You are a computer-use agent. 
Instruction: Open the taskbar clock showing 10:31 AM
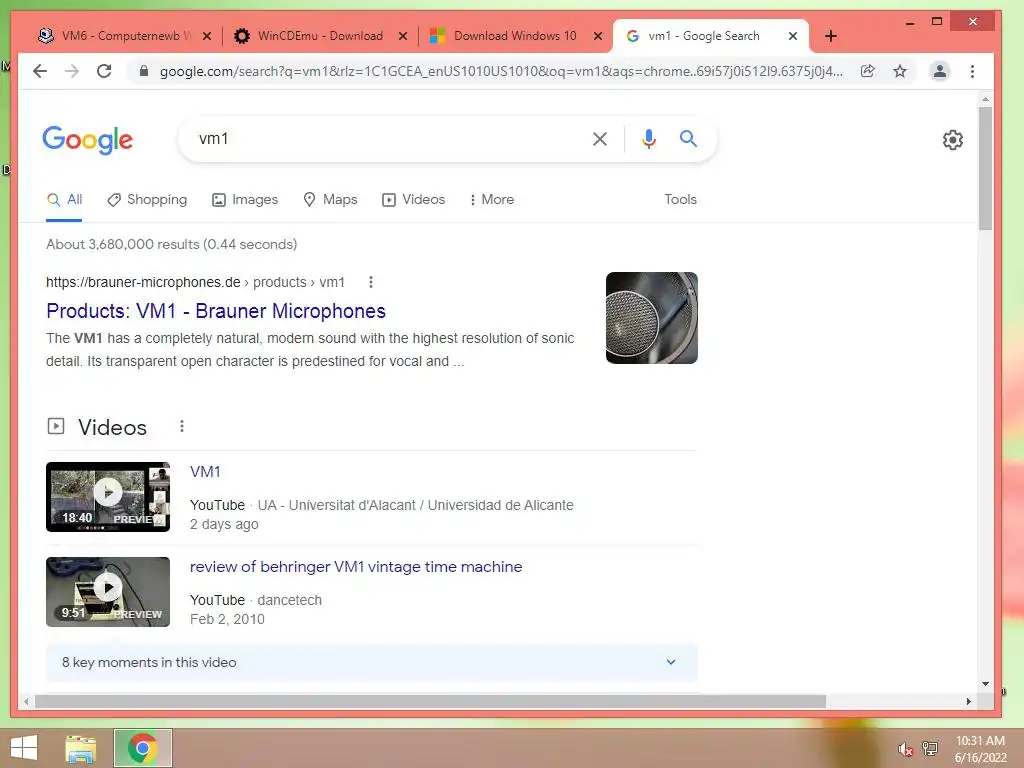pos(980,748)
